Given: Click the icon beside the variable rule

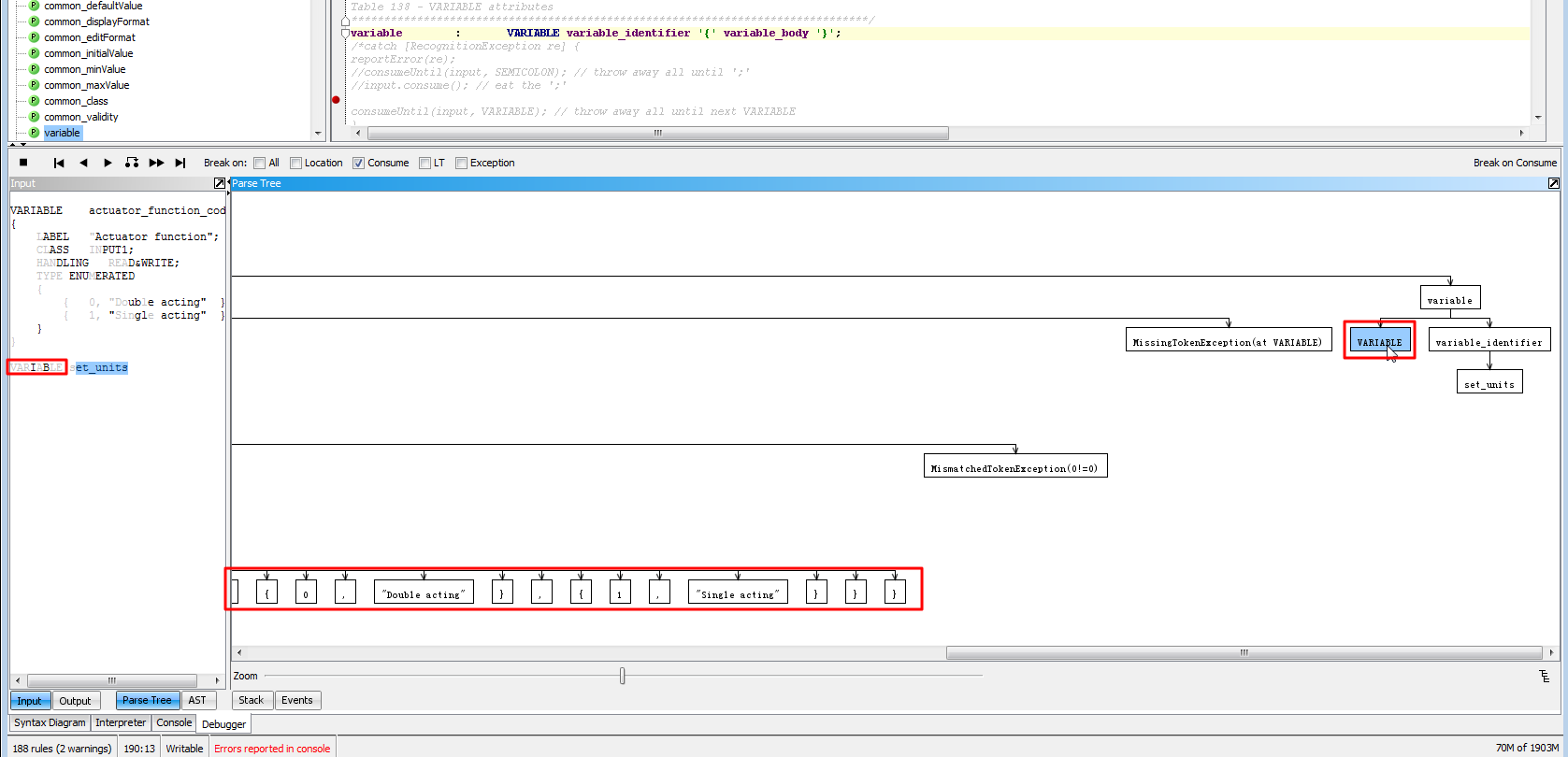Looking at the screenshot, I should [x=35, y=133].
